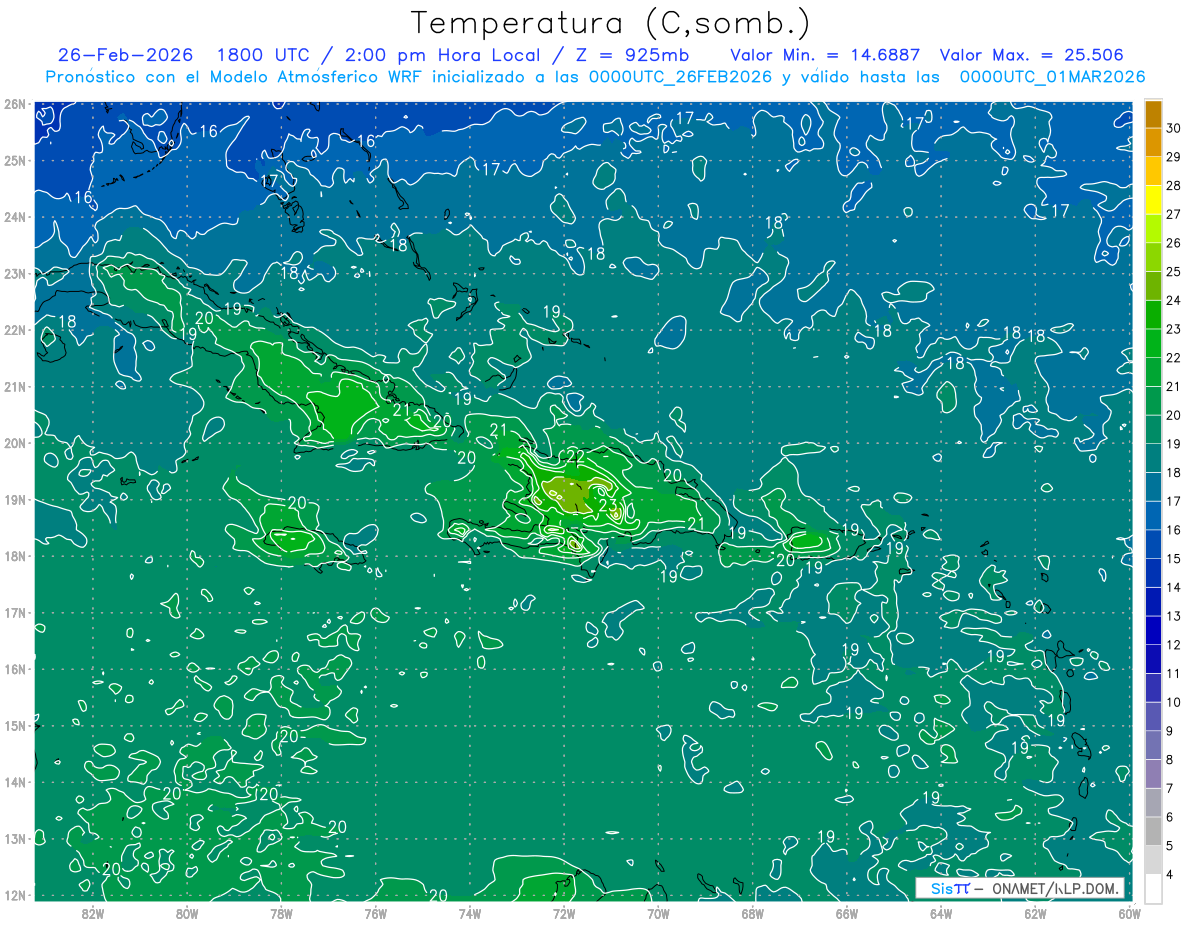
Task: Click '0000UTC_01MAR2026' valid-until time text
Action: [1052, 77]
